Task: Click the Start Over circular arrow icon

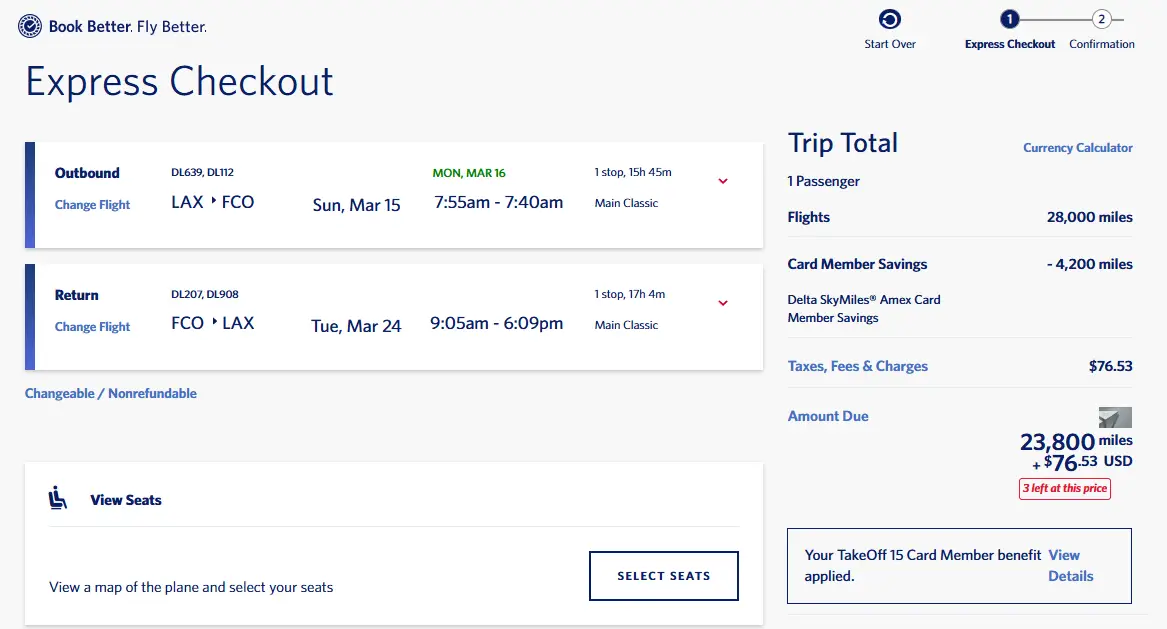Action: (x=889, y=19)
